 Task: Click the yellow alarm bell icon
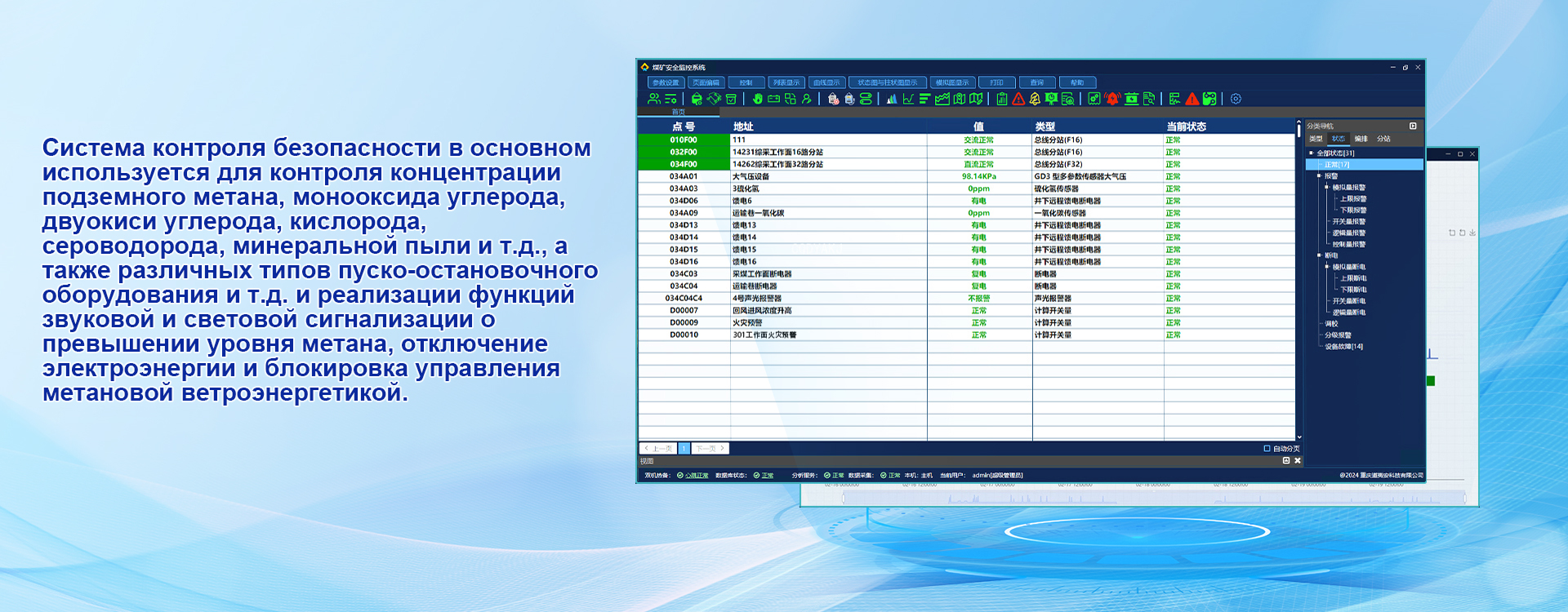(x=1035, y=99)
